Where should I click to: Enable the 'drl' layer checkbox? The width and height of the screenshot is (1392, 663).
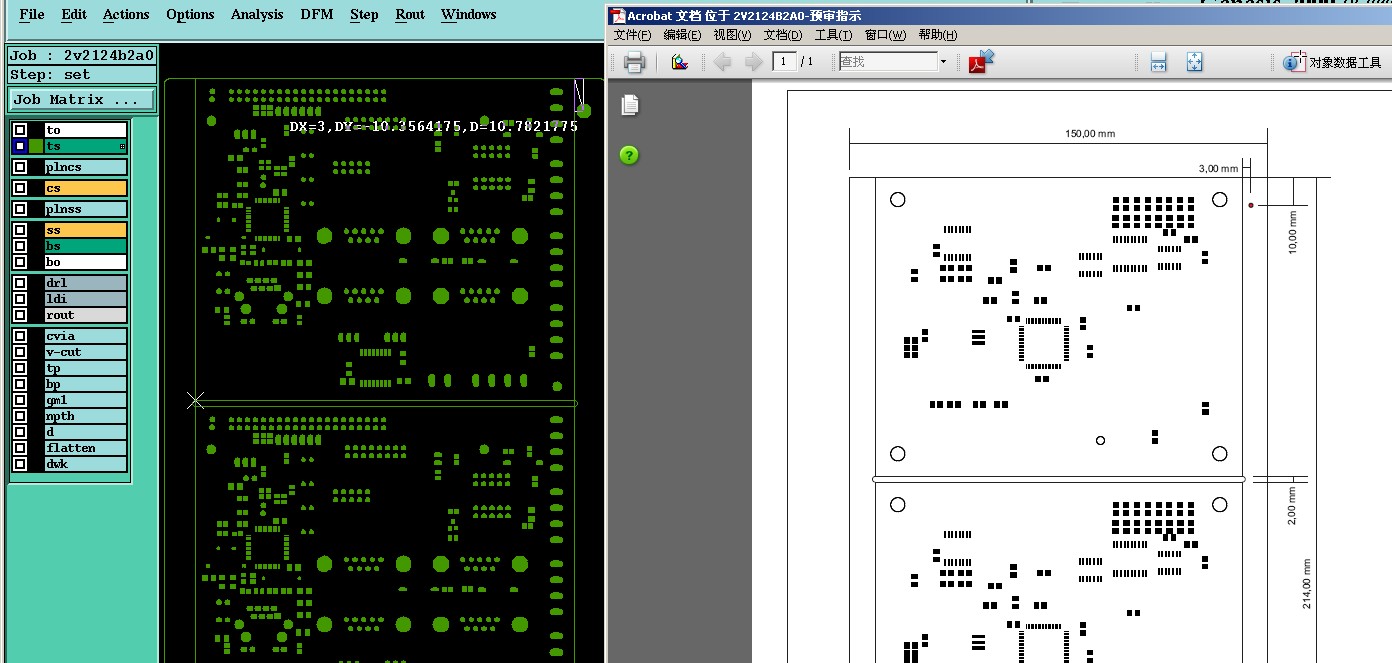pos(20,283)
